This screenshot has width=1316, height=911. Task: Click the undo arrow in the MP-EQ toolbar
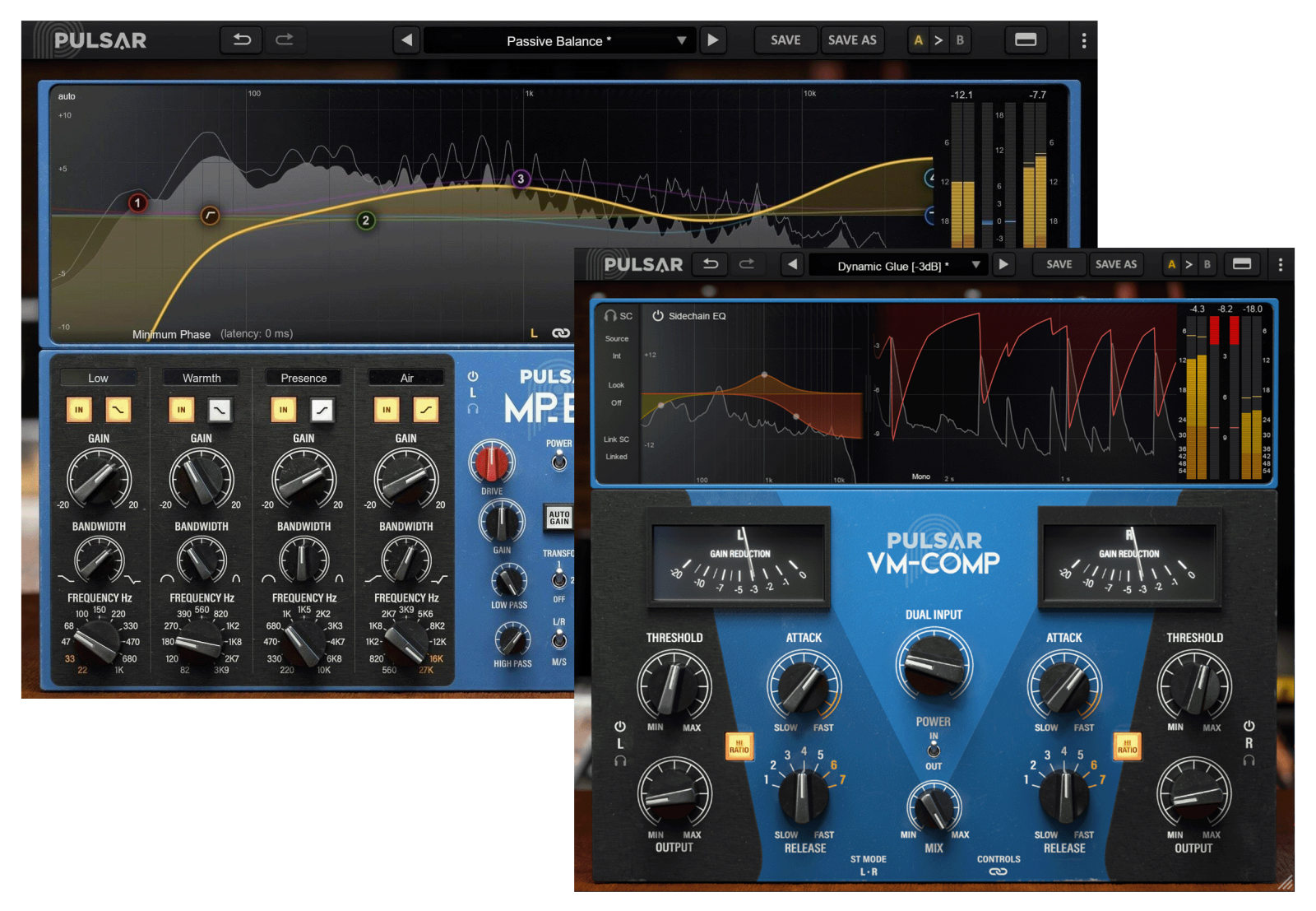tap(241, 40)
